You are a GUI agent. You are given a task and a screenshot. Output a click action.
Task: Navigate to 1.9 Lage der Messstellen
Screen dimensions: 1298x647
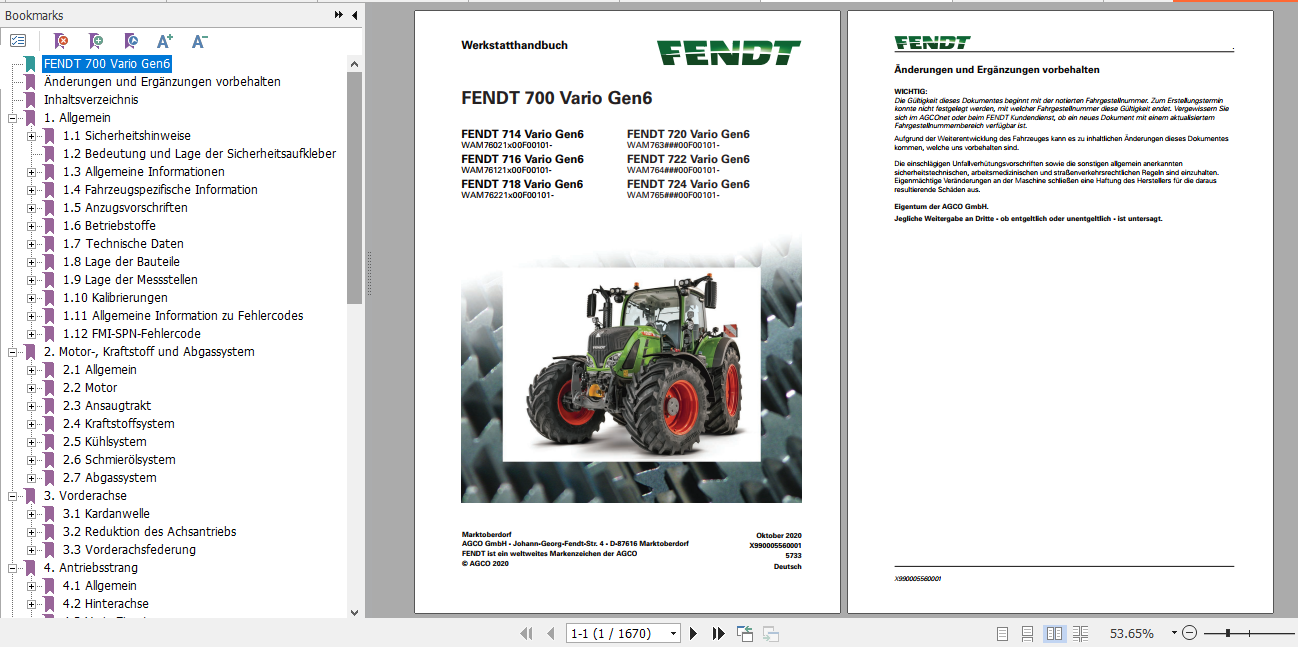[130, 280]
